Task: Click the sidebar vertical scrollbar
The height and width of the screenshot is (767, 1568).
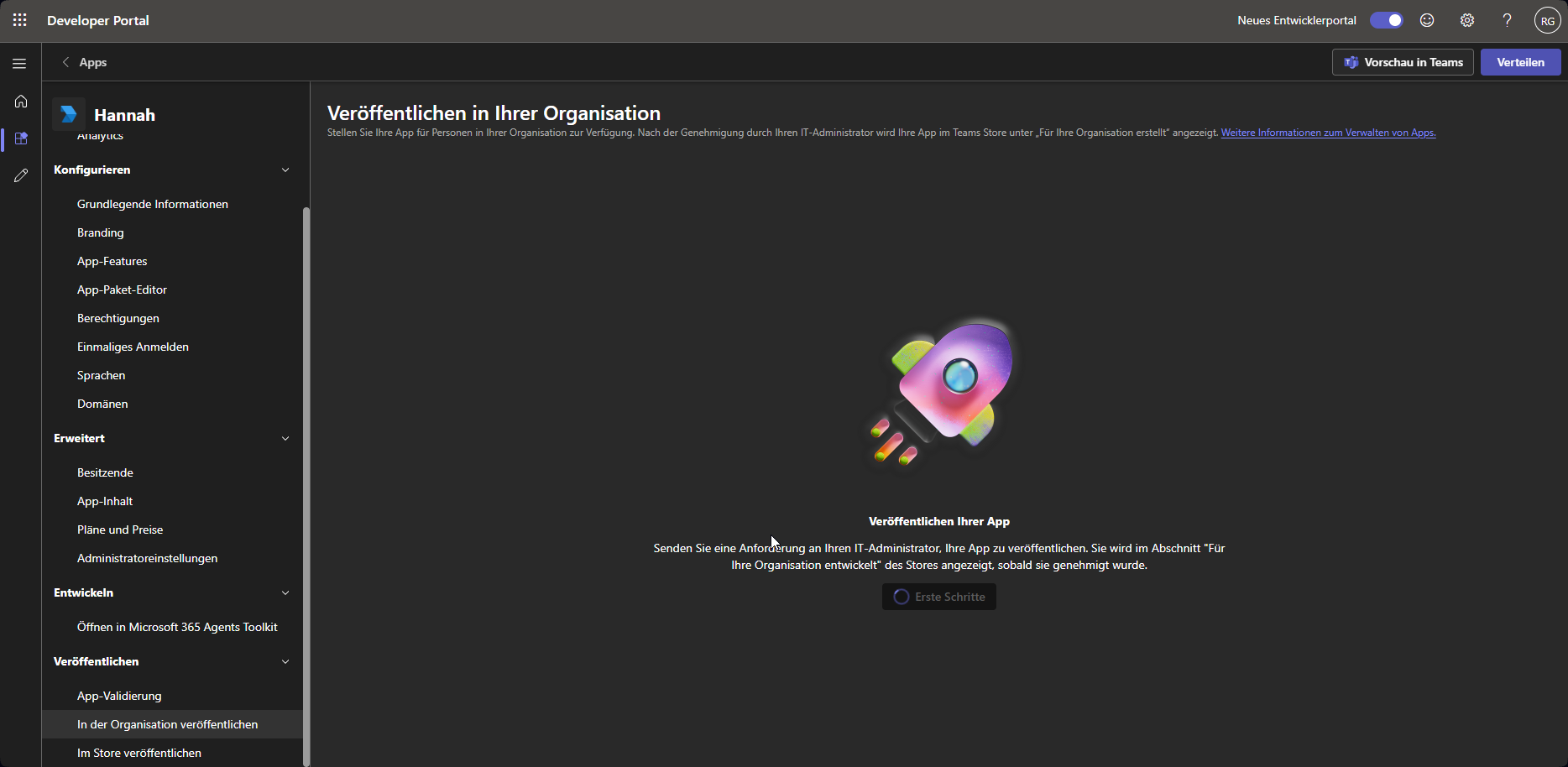Action: (306, 485)
